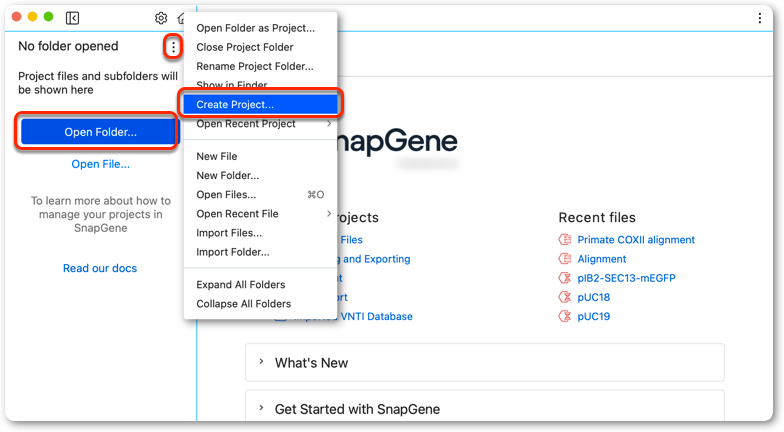The height and width of the screenshot is (432, 784).
Task: Click the Primate COXII alignment file icon
Action: coord(564,240)
